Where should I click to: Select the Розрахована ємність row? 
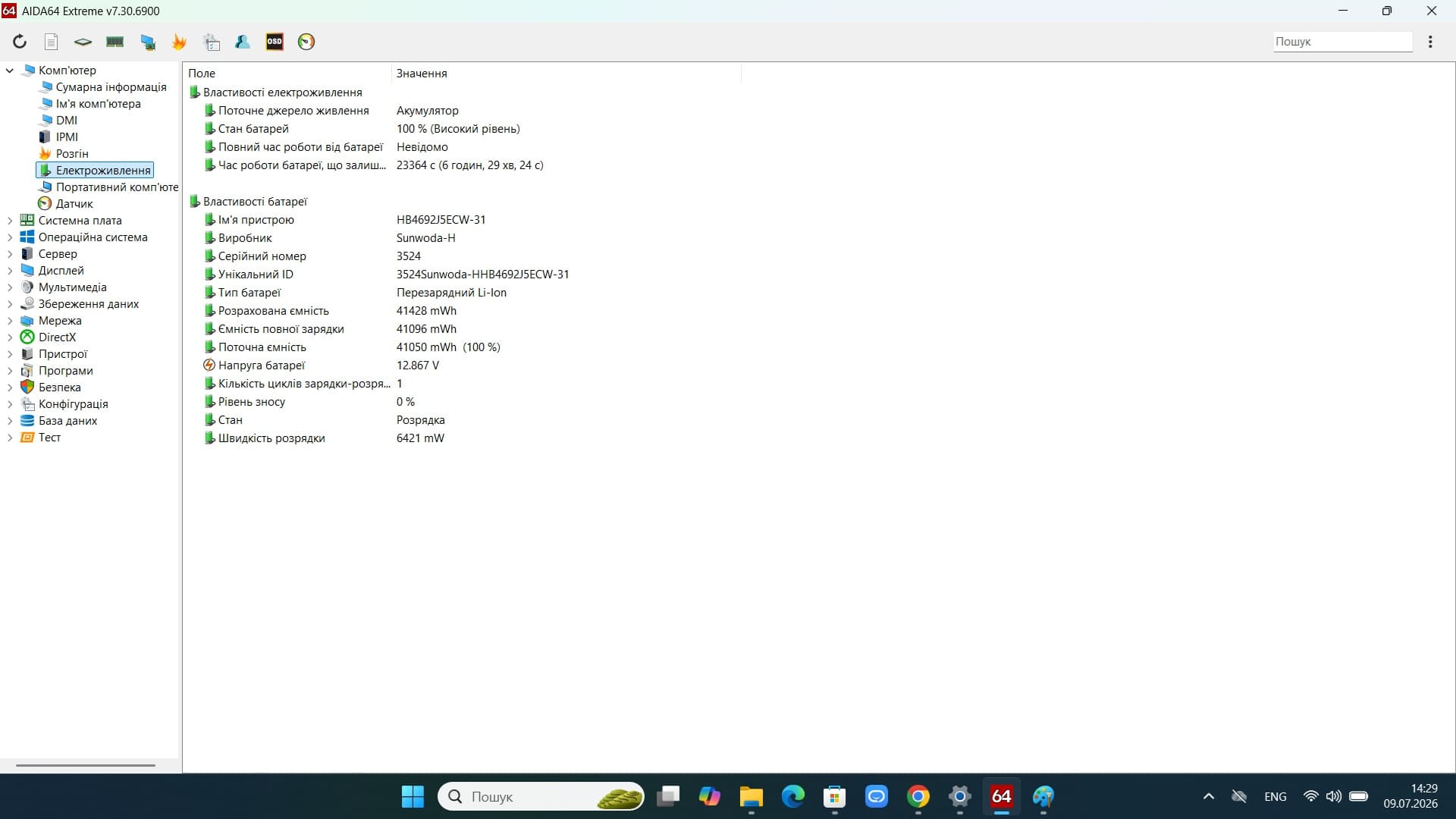point(463,311)
